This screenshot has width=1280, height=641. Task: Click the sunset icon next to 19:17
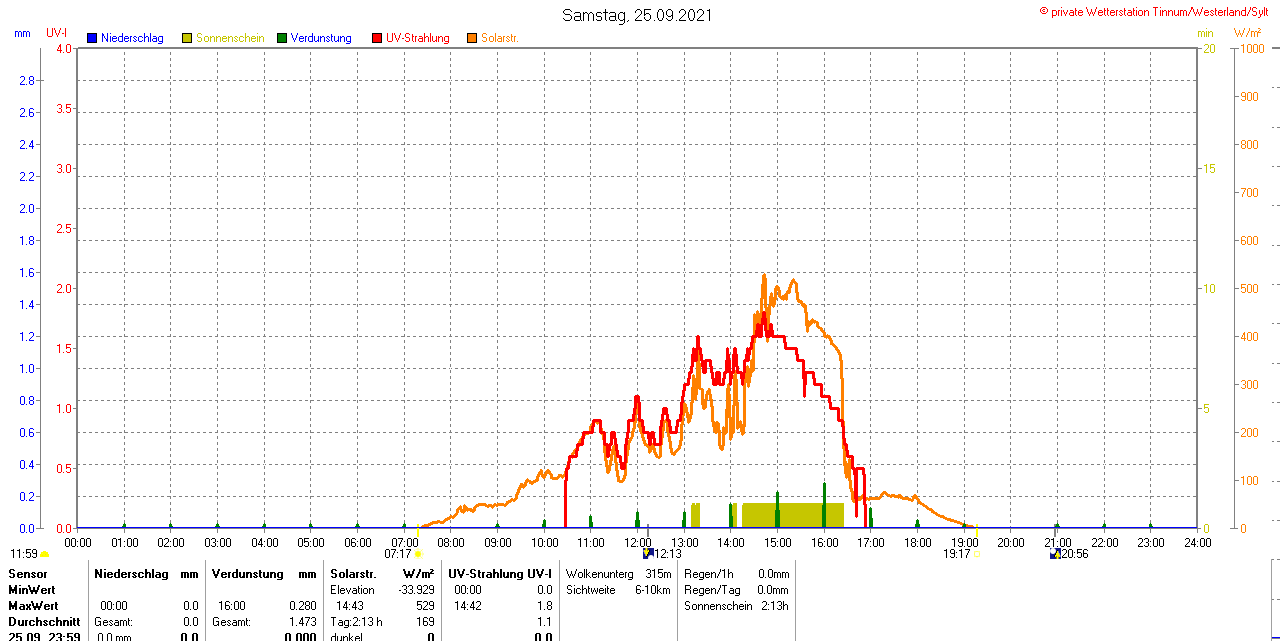click(976, 553)
